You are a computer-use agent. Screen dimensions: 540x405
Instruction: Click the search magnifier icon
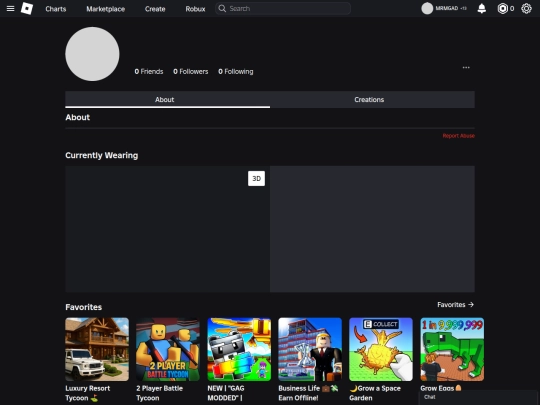click(222, 9)
